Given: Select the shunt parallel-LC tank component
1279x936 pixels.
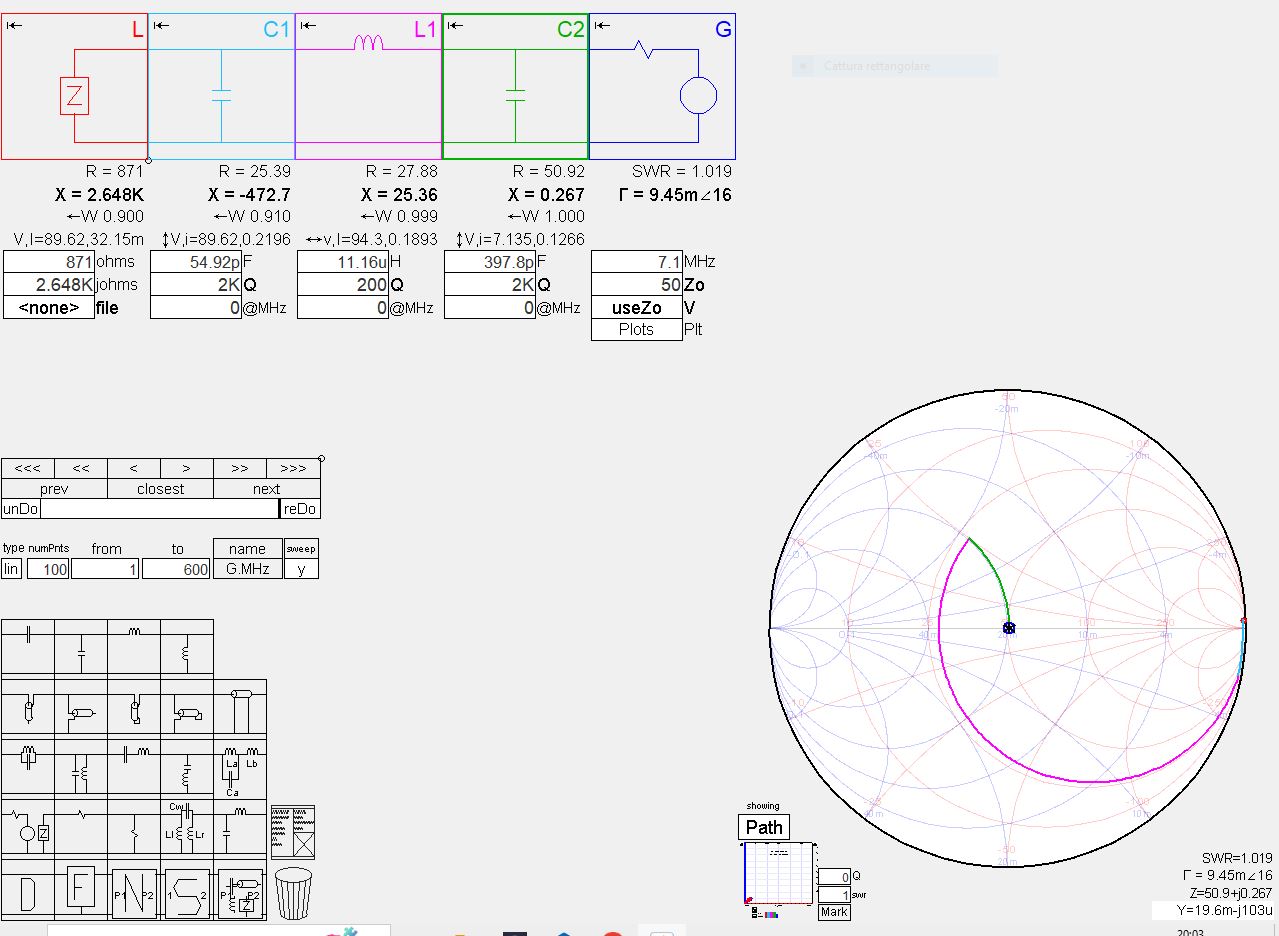Looking at the screenshot, I should click(x=81, y=767).
